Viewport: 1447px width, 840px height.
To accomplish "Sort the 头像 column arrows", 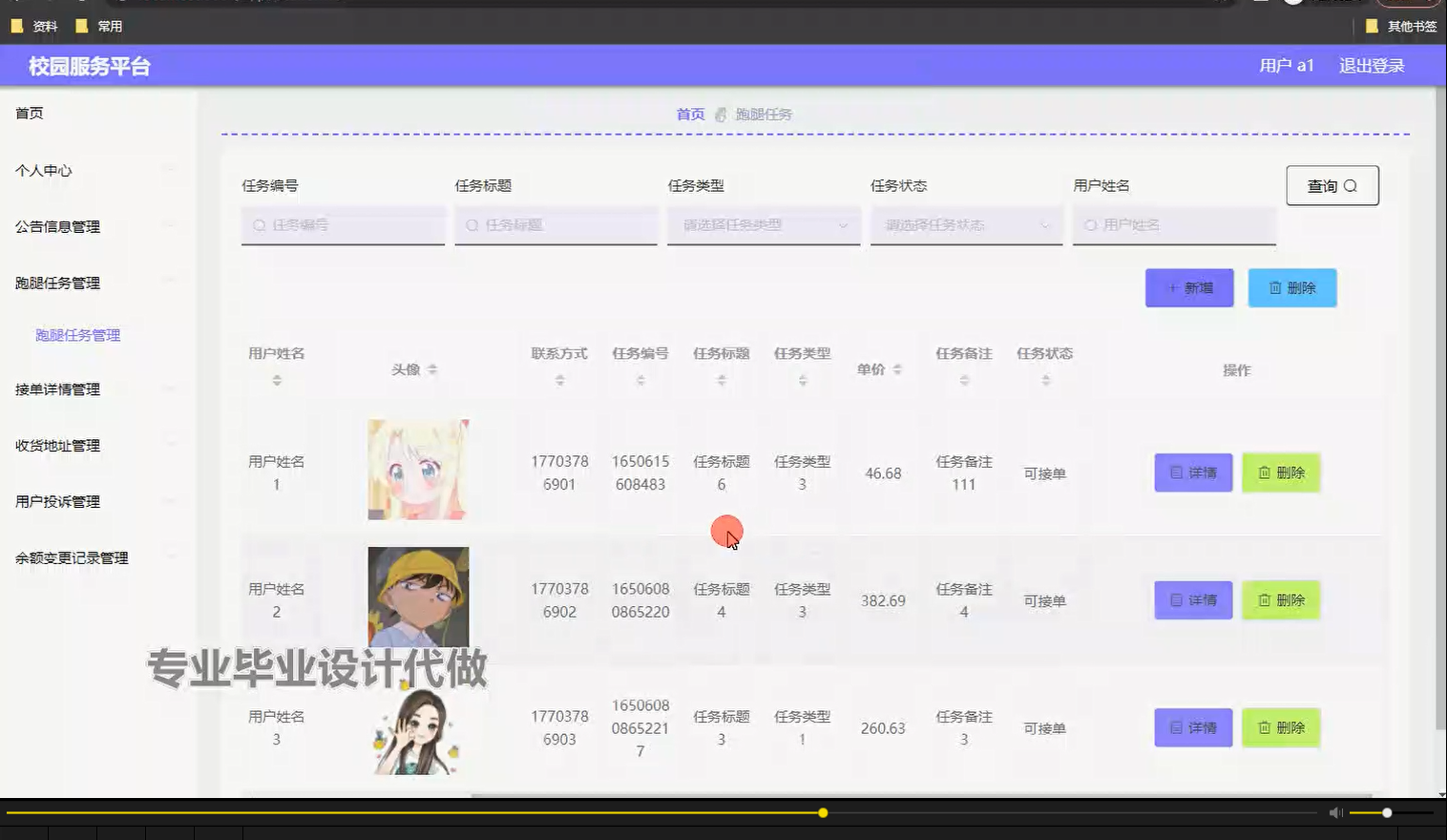I will (432, 369).
